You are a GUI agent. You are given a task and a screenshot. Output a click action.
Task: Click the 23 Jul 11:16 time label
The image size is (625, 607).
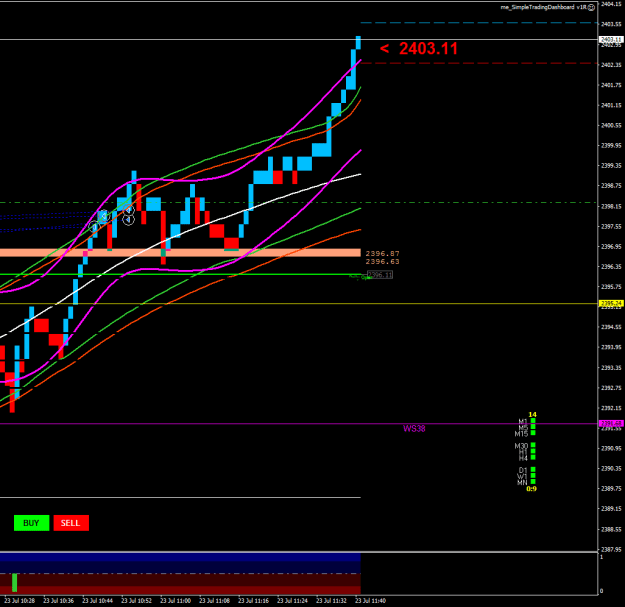[254, 601]
